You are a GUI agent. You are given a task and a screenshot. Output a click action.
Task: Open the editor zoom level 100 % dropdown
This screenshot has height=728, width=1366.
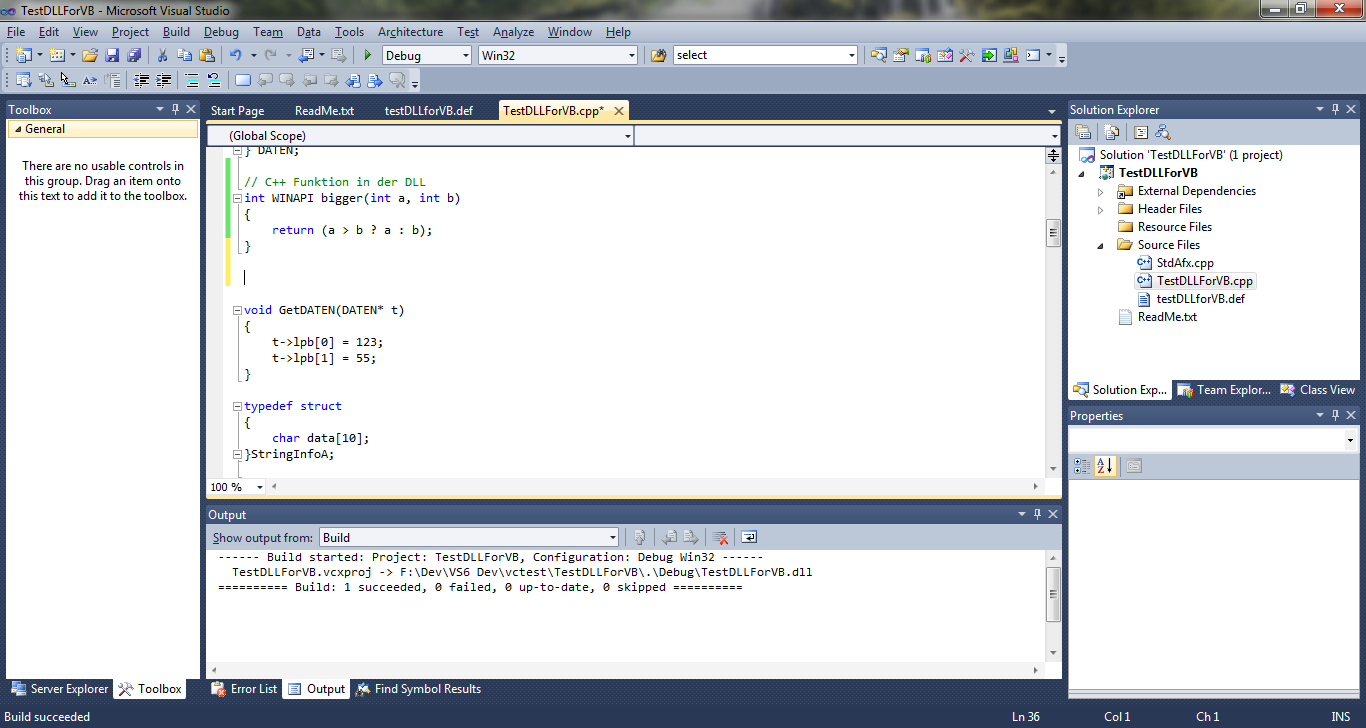tap(260, 487)
